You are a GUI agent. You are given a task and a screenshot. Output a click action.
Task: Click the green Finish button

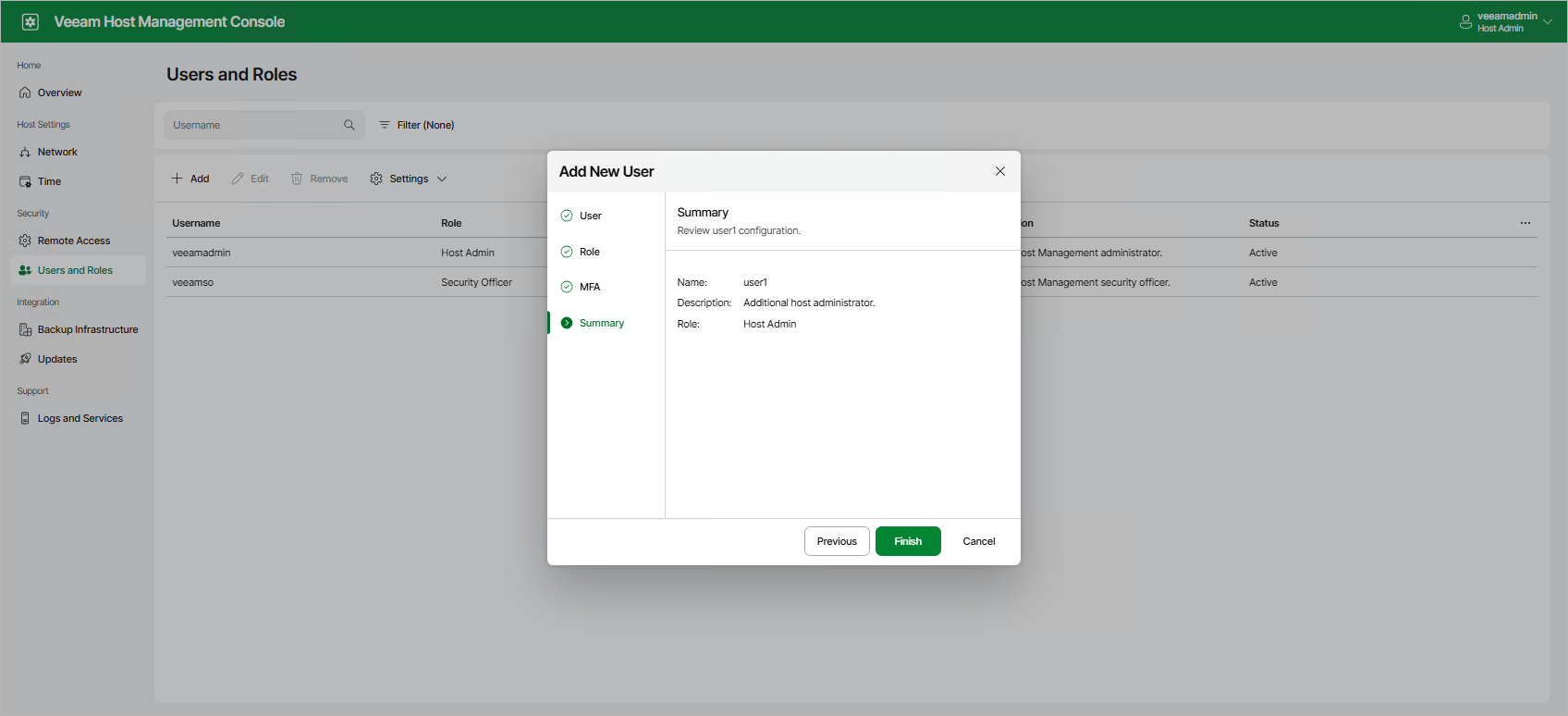908,541
